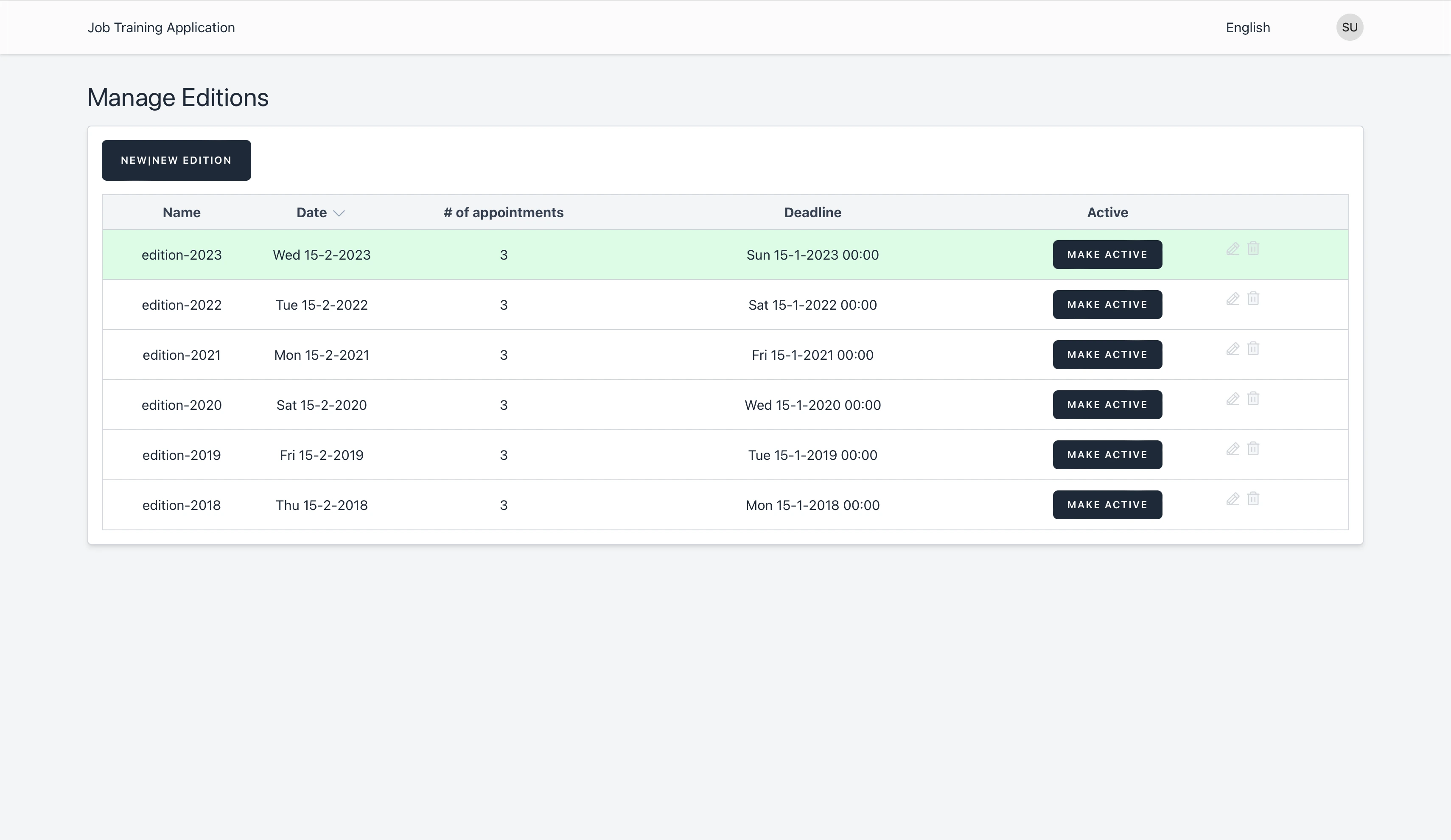The height and width of the screenshot is (840, 1451).
Task: Click the Deadline column header
Action: pos(812,213)
